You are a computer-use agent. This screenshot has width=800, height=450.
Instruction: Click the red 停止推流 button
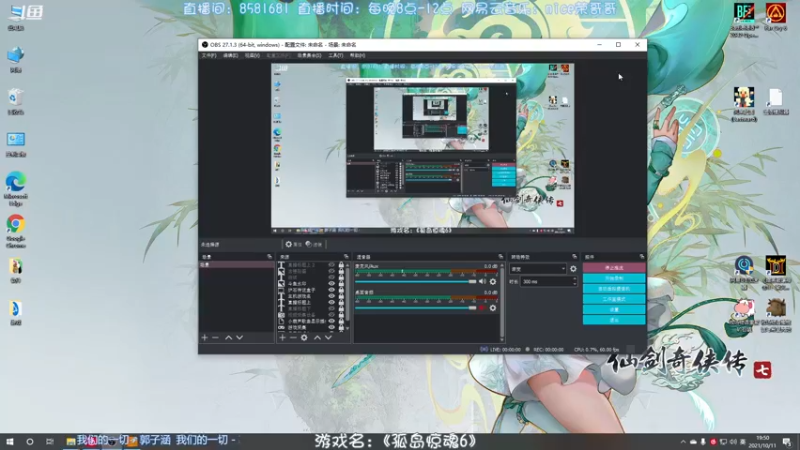click(614, 268)
